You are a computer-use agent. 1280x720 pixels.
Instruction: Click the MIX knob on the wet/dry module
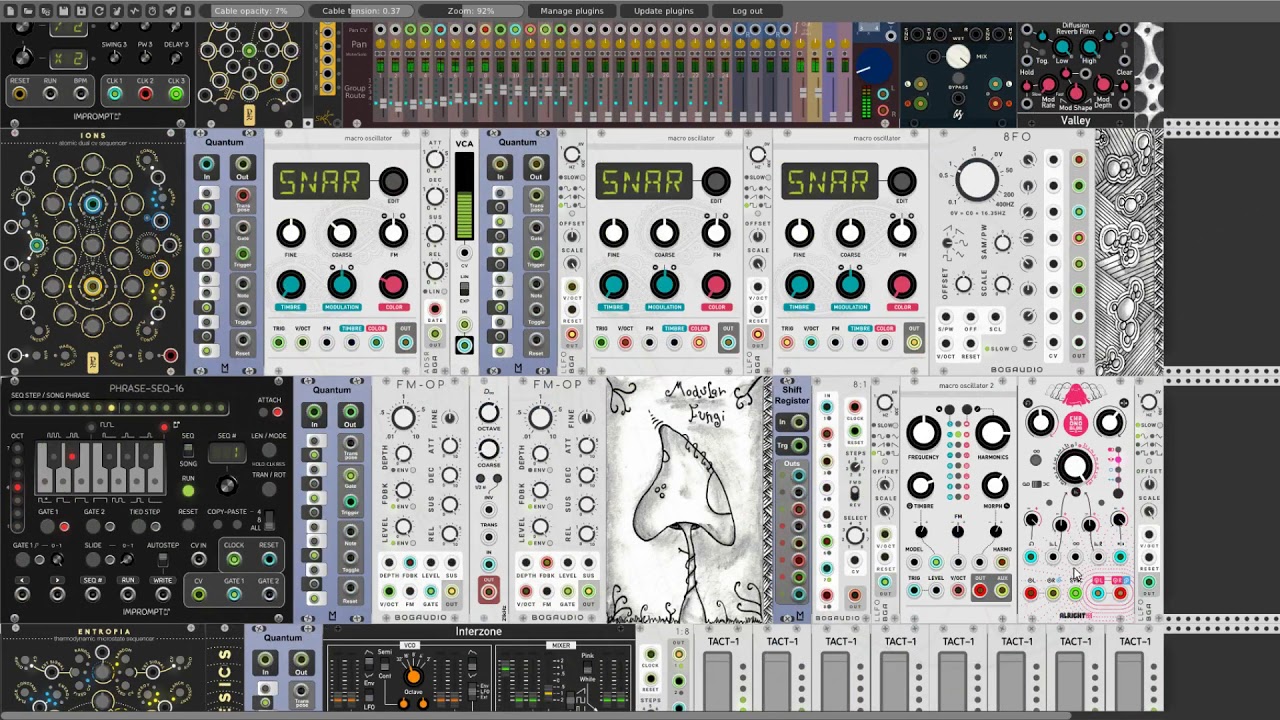958,57
